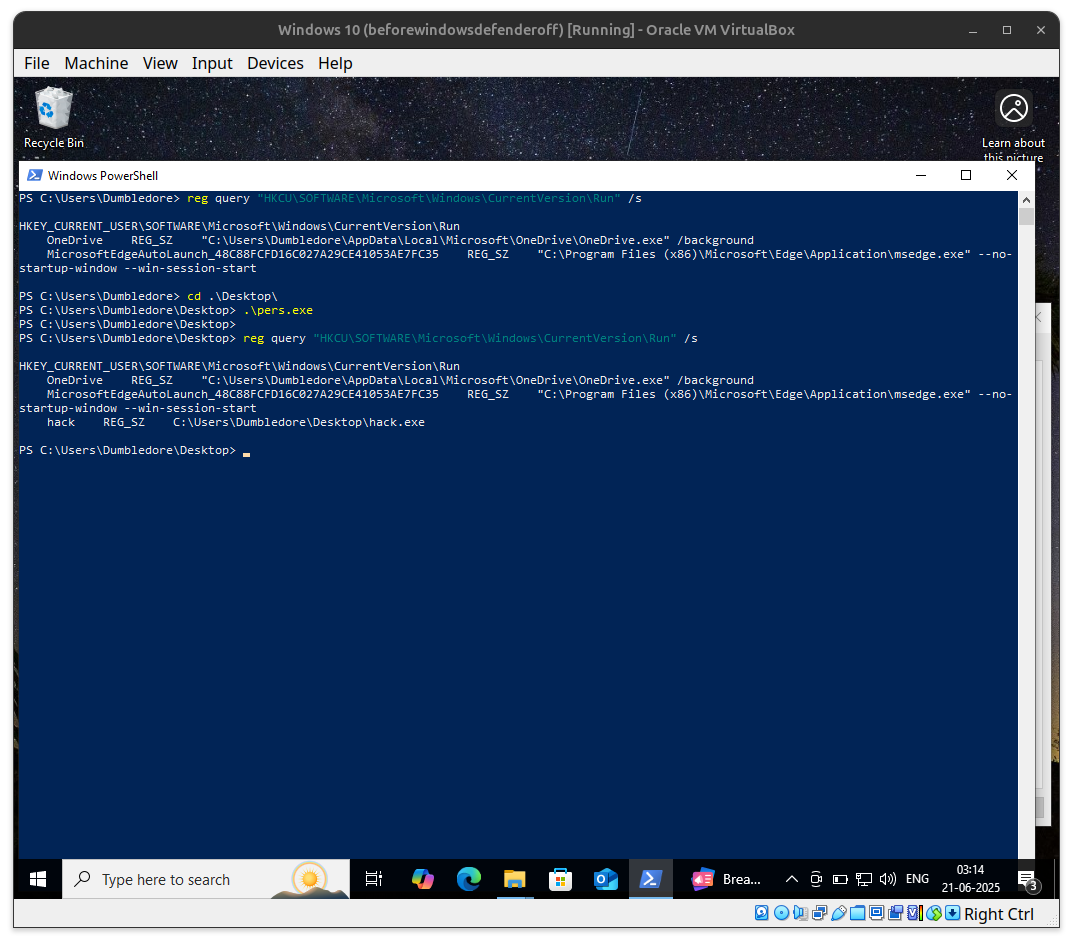Open the notification center icon

[x=1029, y=881]
